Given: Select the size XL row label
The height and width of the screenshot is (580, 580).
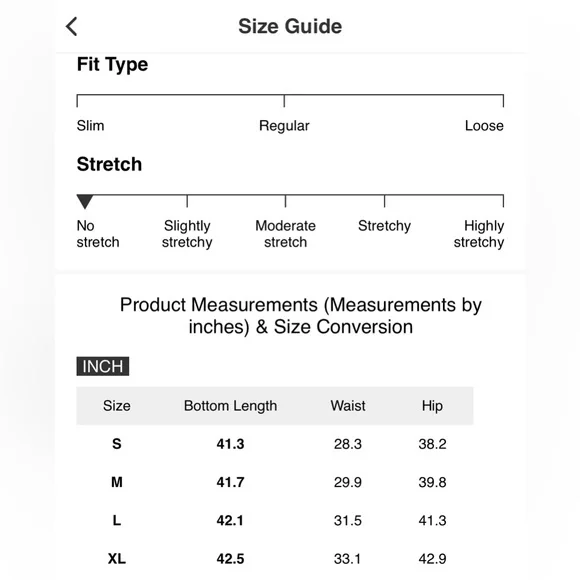Looking at the screenshot, I should click(117, 559).
